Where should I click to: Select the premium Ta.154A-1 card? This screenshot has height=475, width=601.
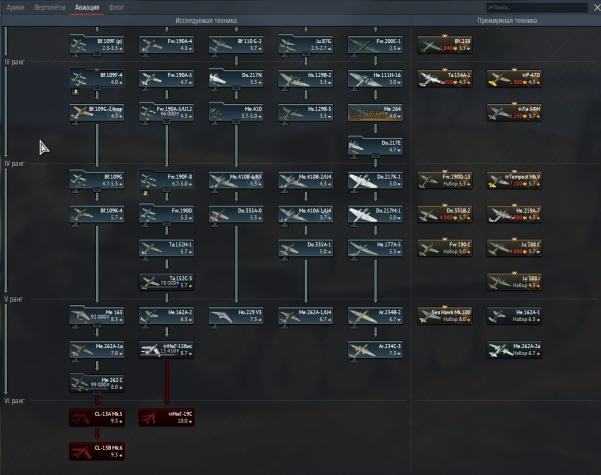coord(445,78)
